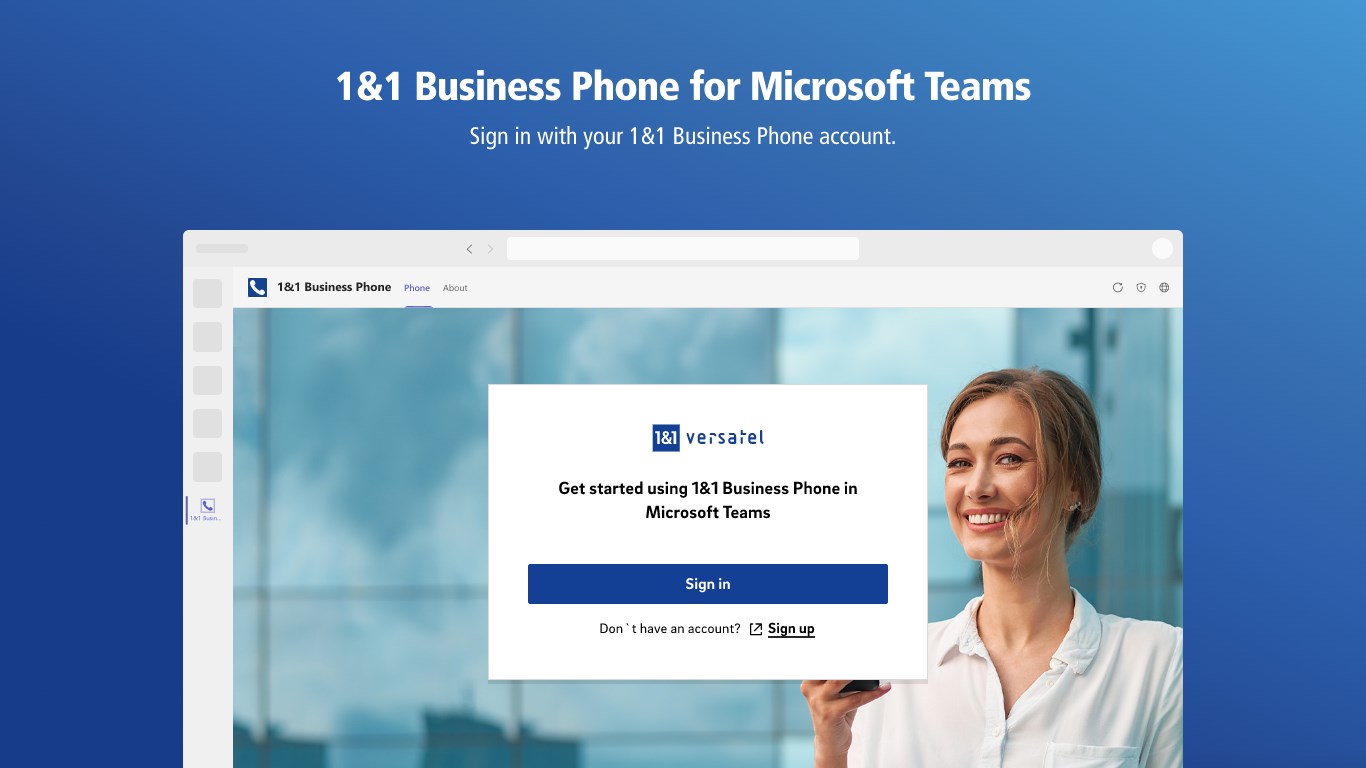Click the round profile avatar at top right

click(x=1162, y=249)
